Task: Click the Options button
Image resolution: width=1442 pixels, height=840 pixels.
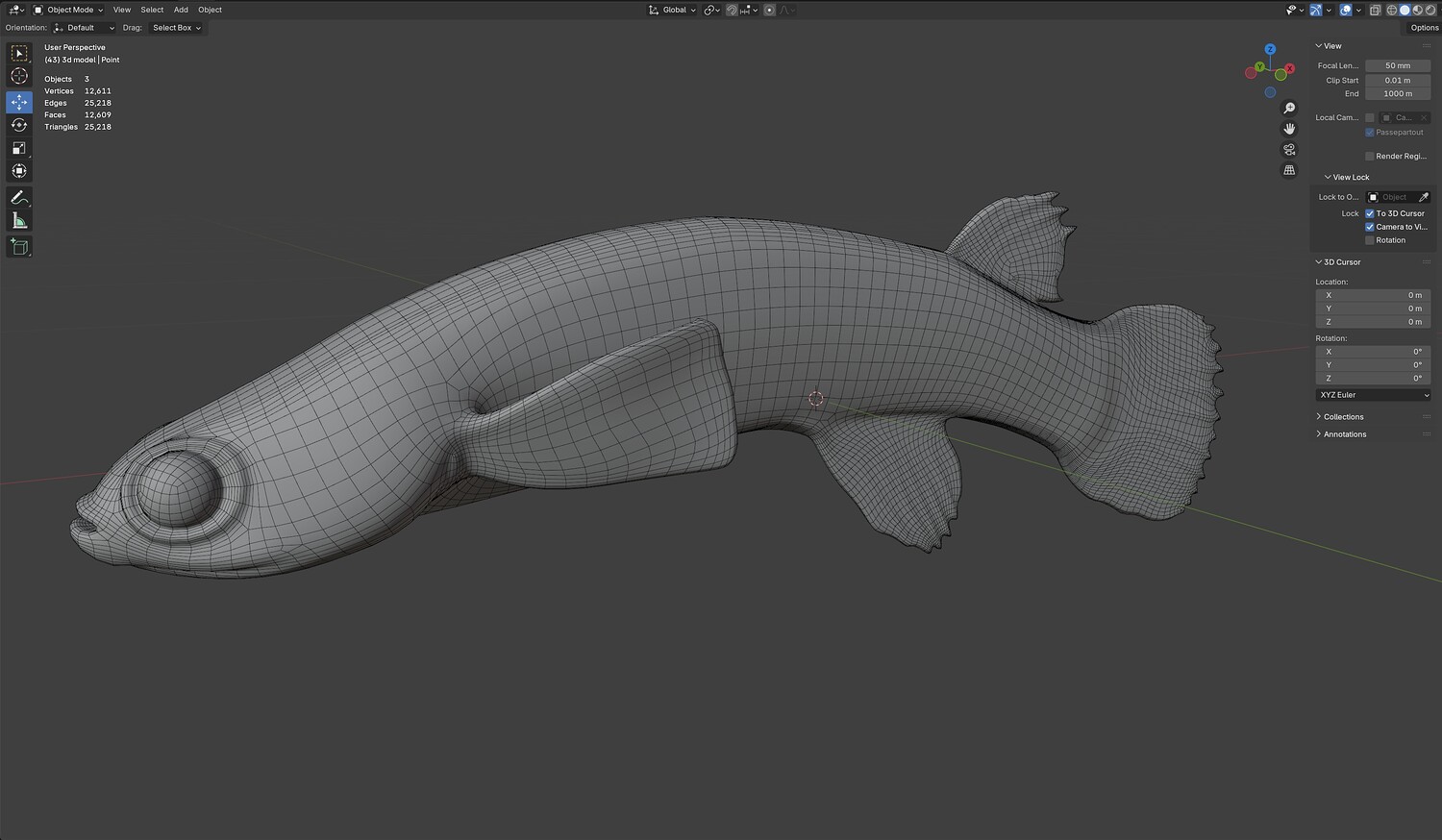Action: point(1424,28)
